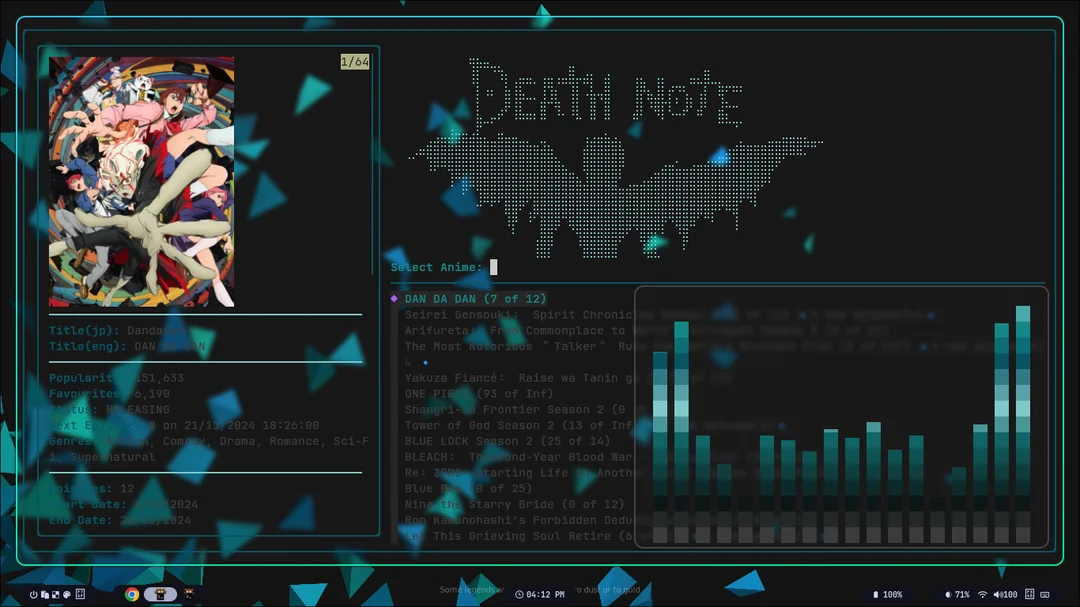Launch Google Chrome from the taskbar
This screenshot has width=1080, height=607.
tap(132, 594)
